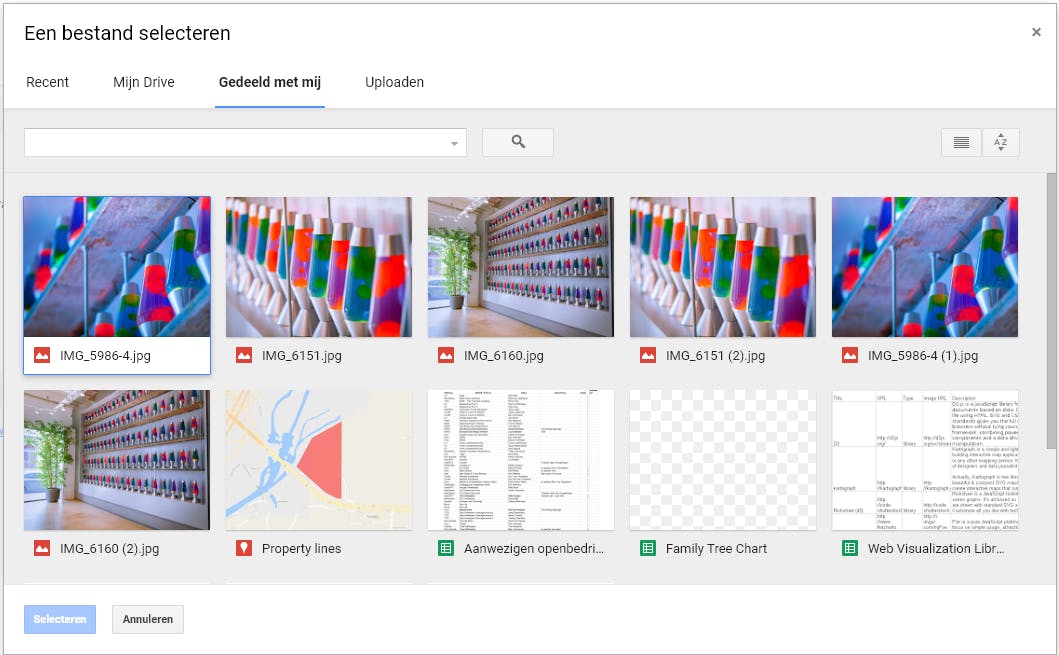
Task: Click the magnifier search button
Action: [517, 142]
